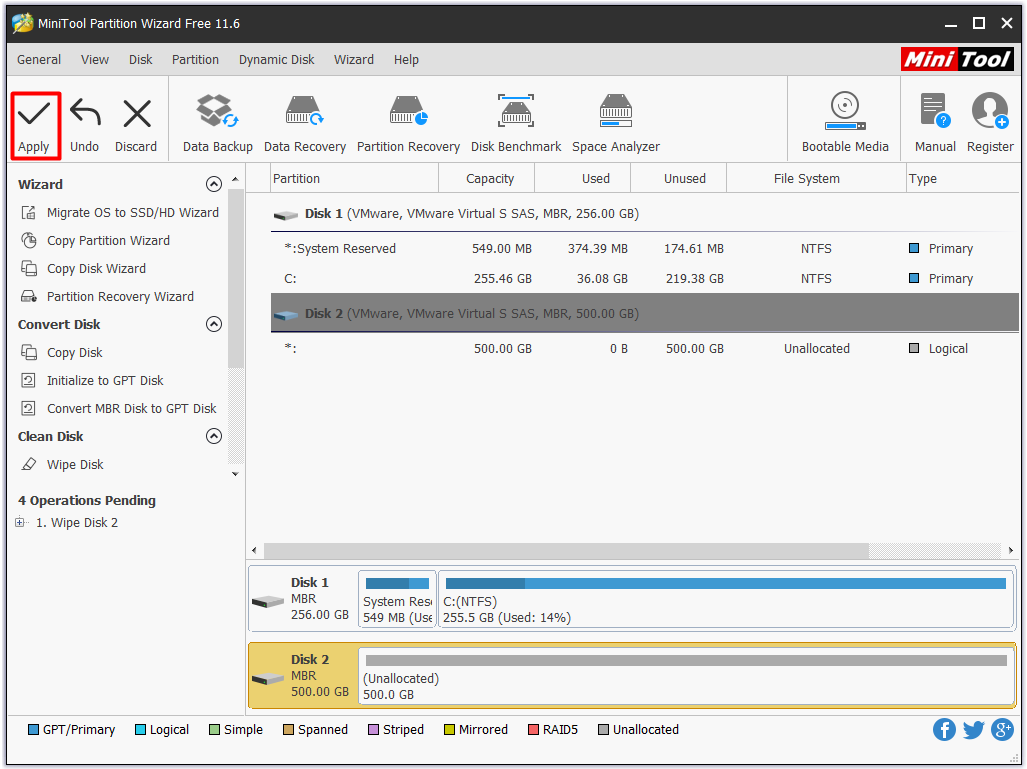Image resolution: width=1027 pixels, height=769 pixels.
Task: Click Unallocated 500.0 GB block in disk map
Action: (x=686, y=677)
